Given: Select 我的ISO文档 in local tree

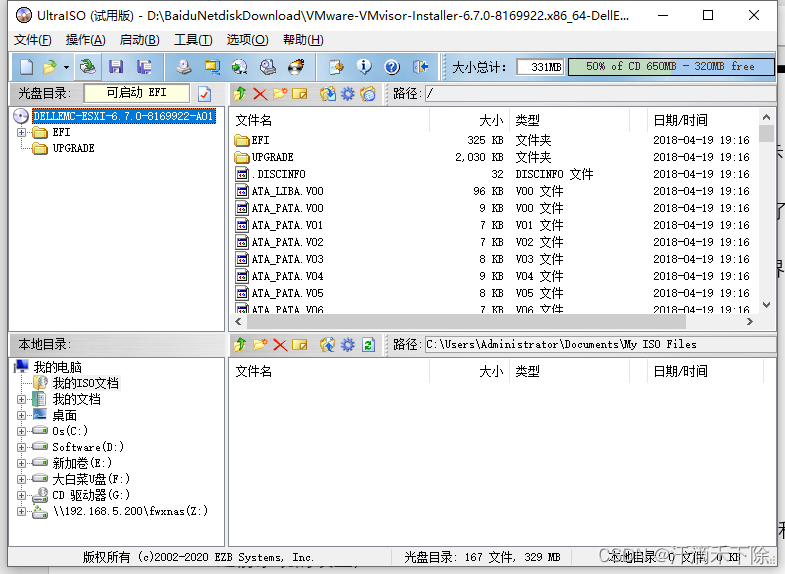Looking at the screenshot, I should [86, 383].
